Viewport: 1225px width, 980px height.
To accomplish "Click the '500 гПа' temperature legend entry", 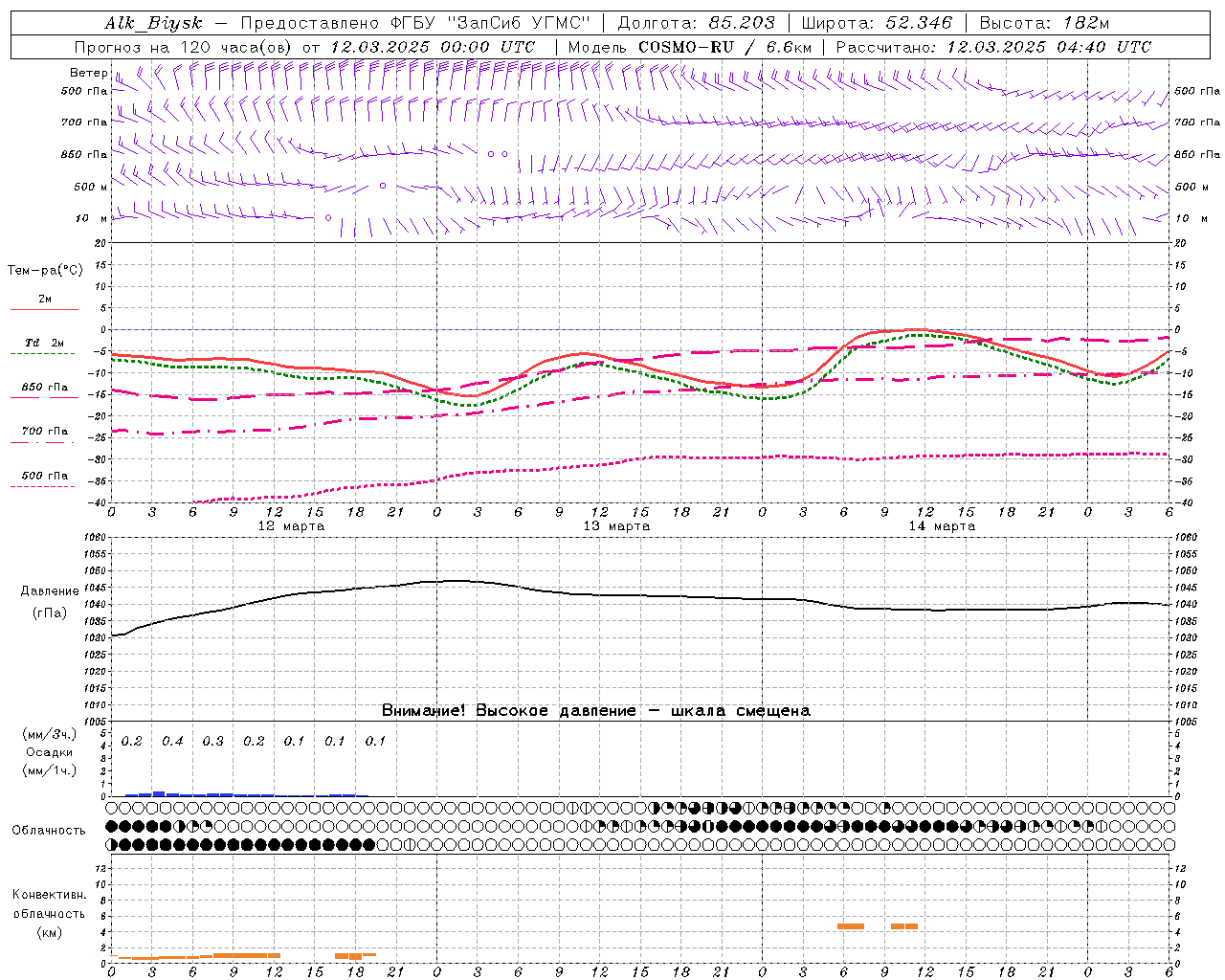I will (x=45, y=476).
